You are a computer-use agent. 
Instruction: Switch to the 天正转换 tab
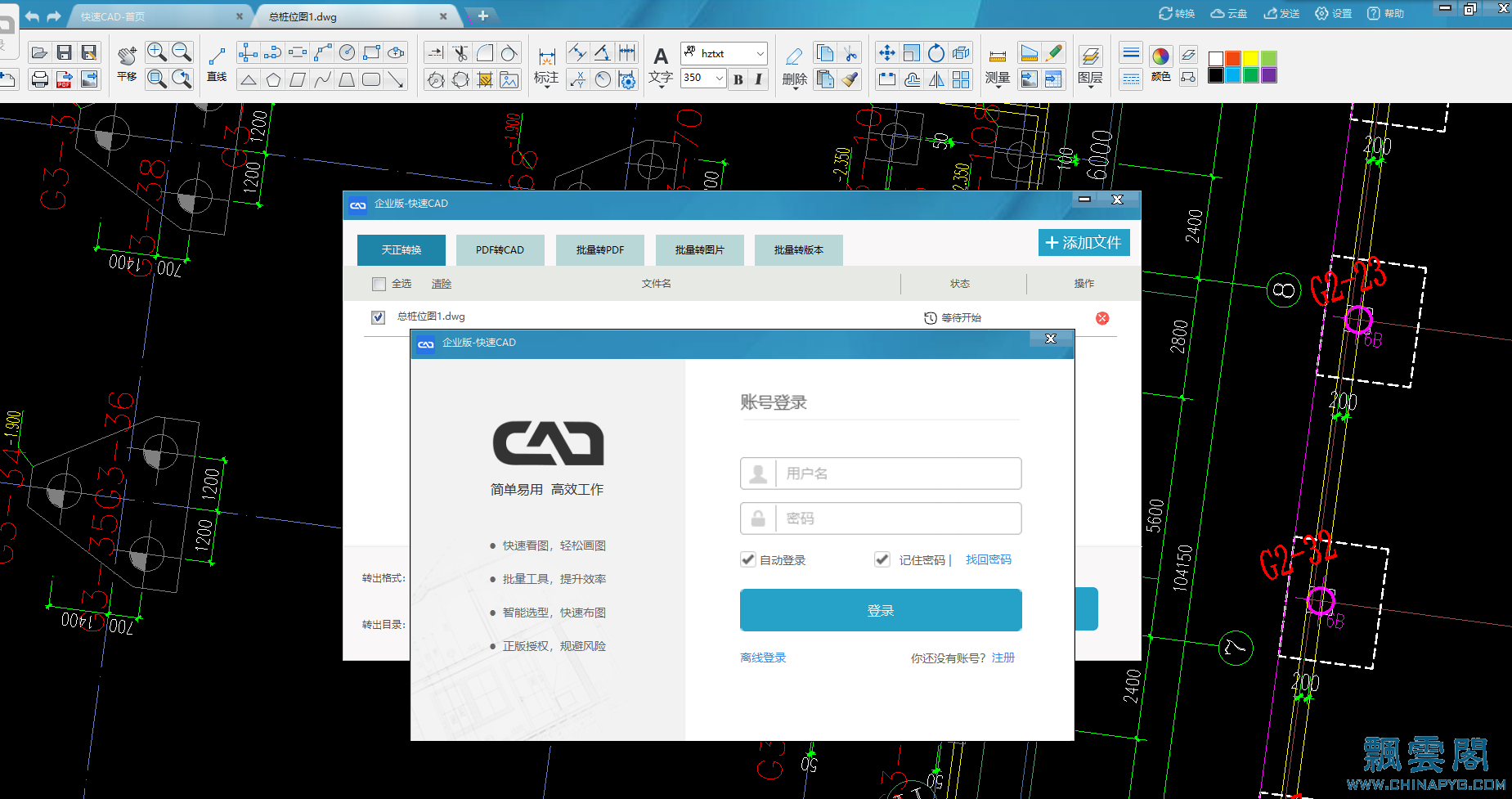pos(402,249)
